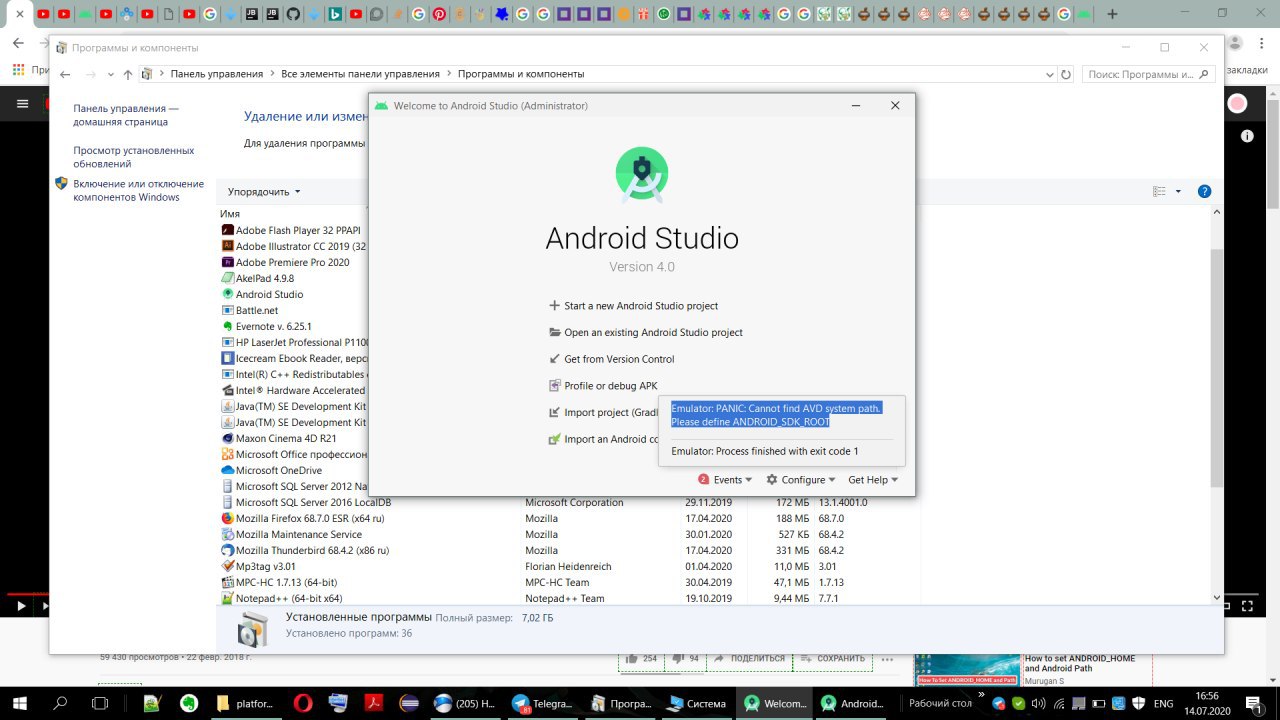Click Панель управления breadcrumb segment
The height and width of the screenshot is (720, 1280).
(216, 74)
